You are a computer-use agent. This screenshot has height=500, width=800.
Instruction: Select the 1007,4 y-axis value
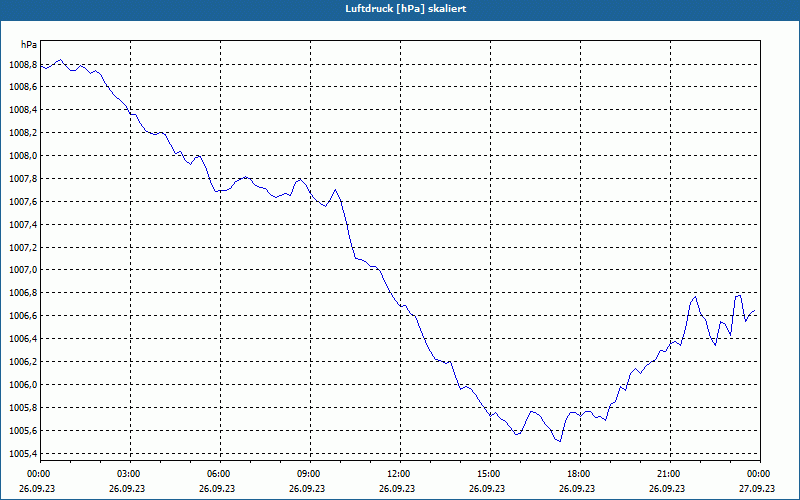23,225
